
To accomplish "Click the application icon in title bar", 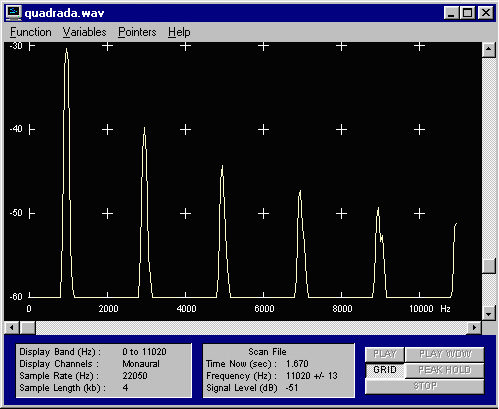I will coord(14,13).
